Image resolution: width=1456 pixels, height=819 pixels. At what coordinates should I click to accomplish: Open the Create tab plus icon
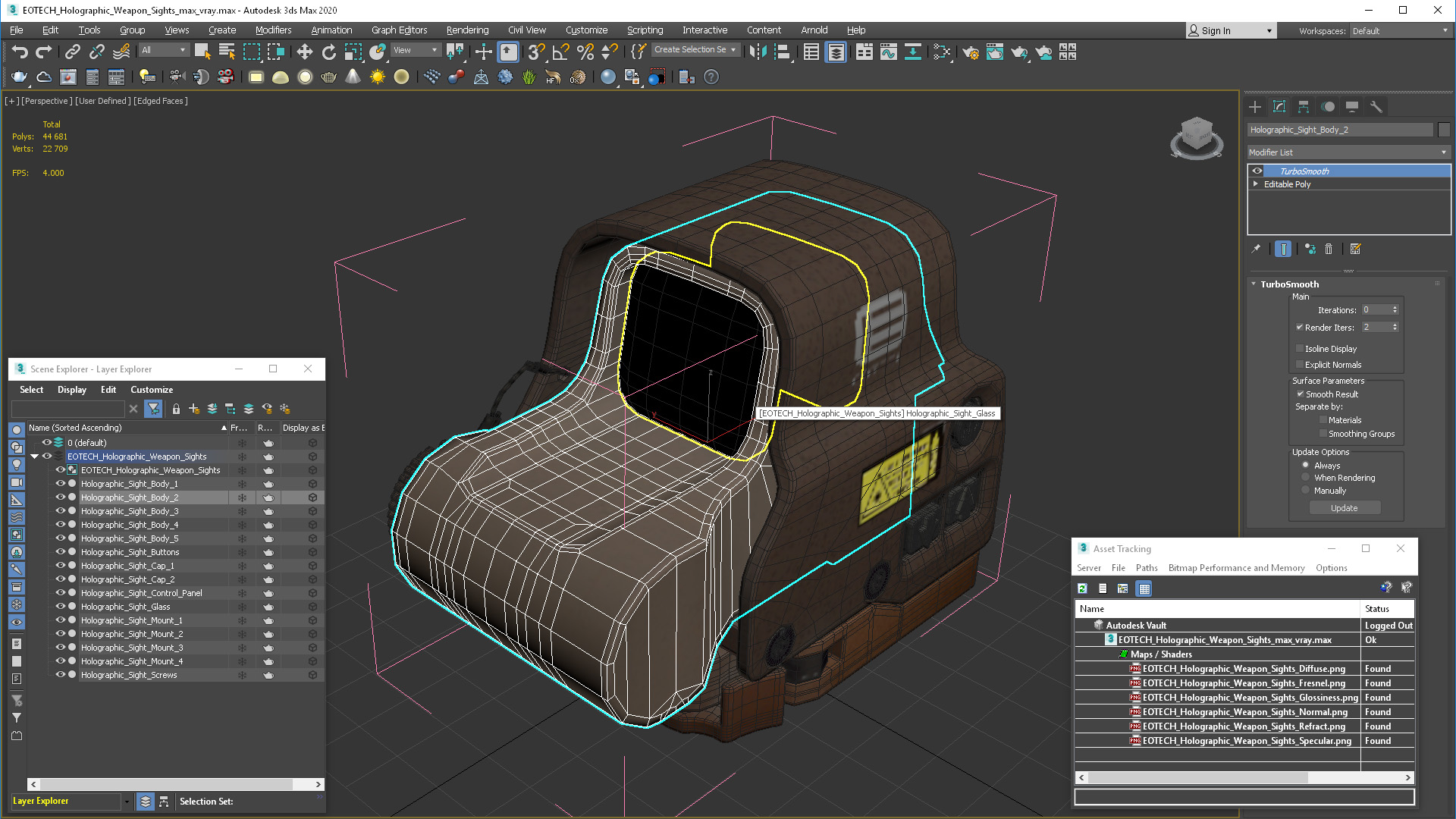point(1255,107)
